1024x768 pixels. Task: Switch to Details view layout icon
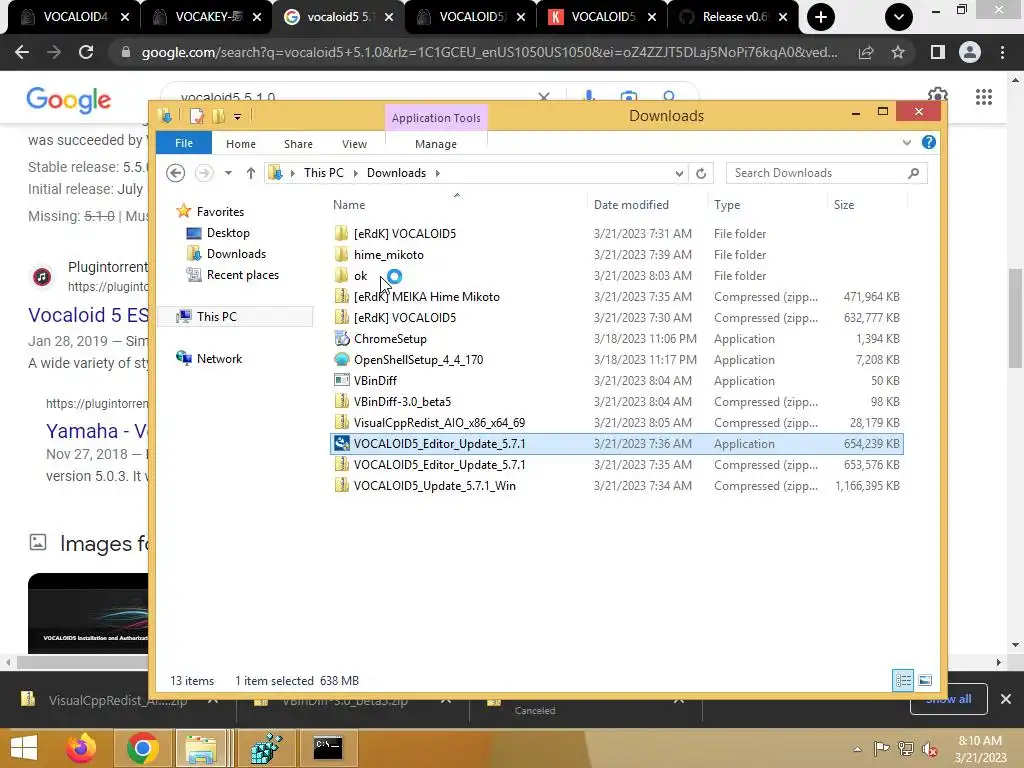pos(903,680)
